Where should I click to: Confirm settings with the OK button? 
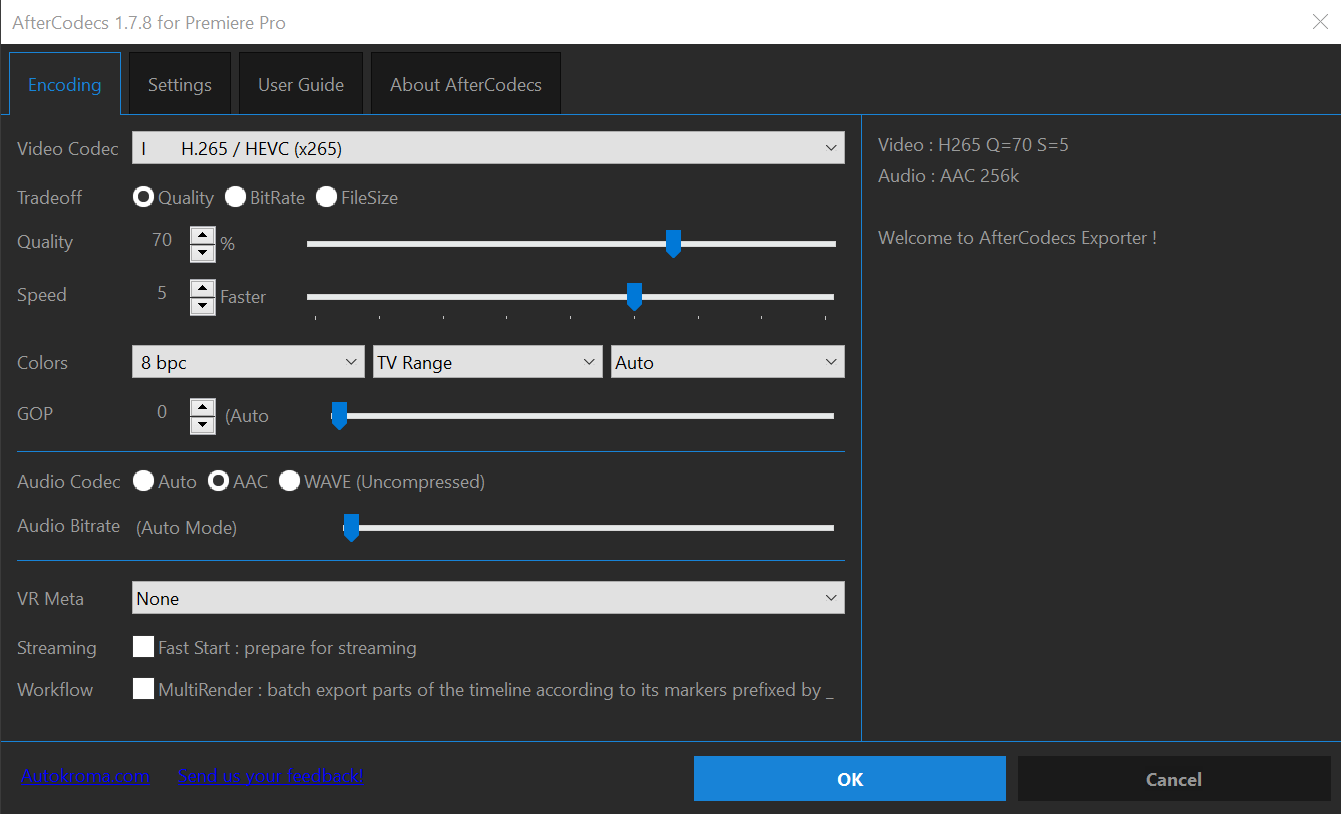[x=849, y=778]
